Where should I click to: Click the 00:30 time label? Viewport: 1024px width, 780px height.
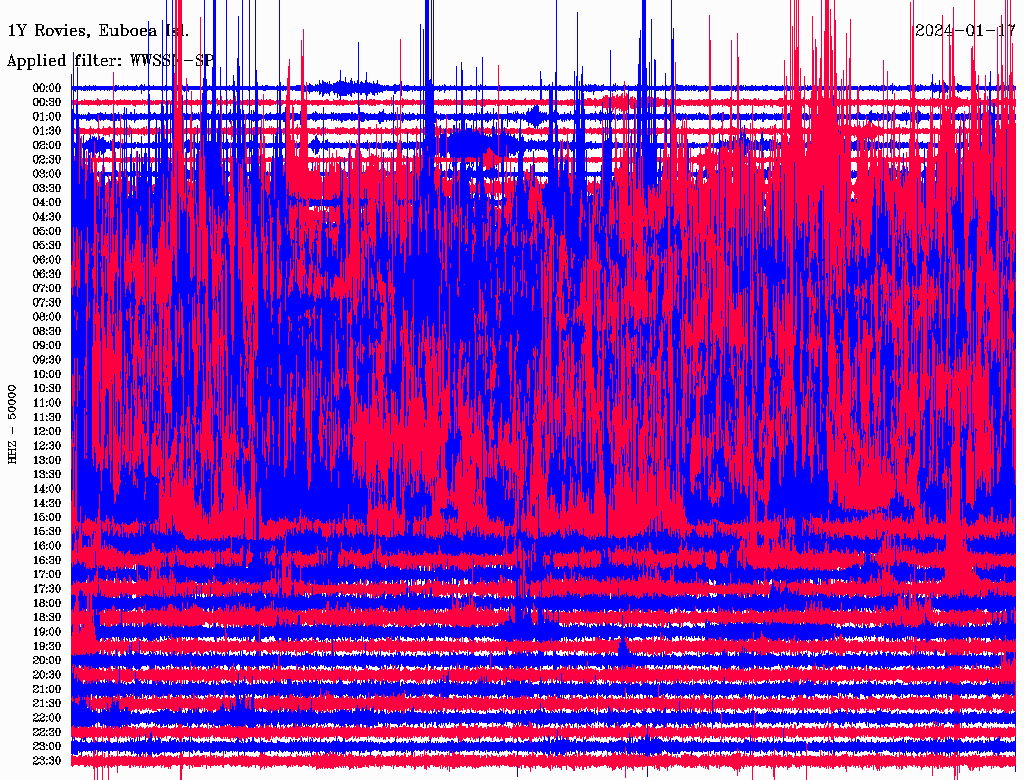pos(47,103)
